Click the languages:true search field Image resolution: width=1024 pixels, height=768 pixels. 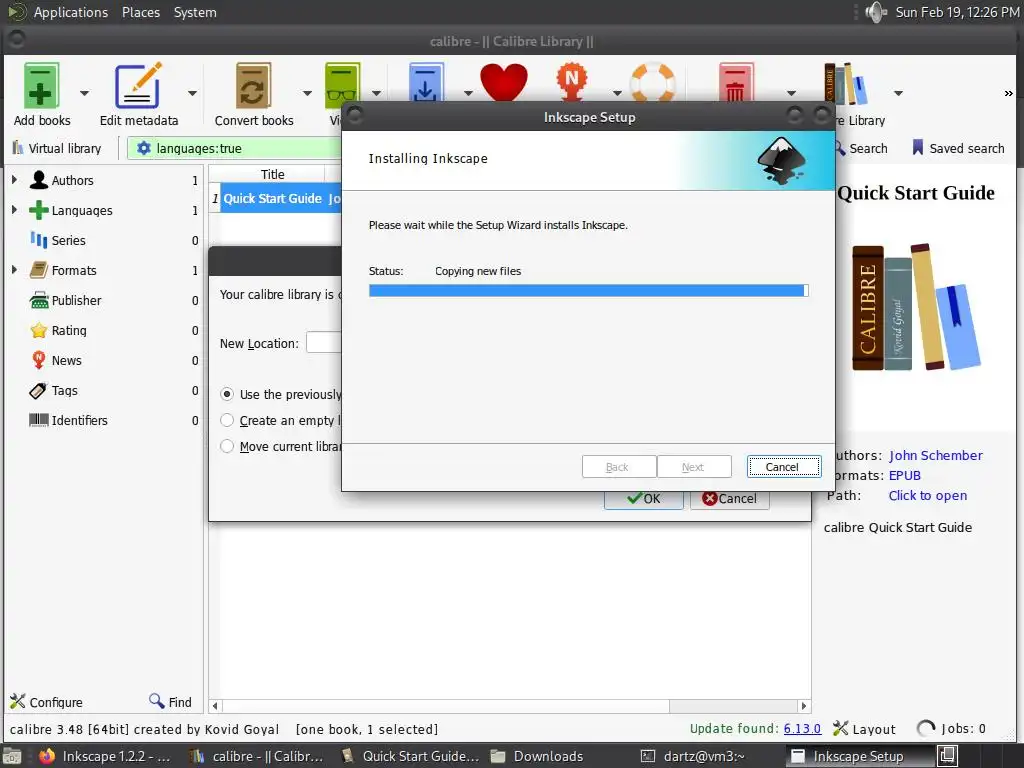point(235,148)
